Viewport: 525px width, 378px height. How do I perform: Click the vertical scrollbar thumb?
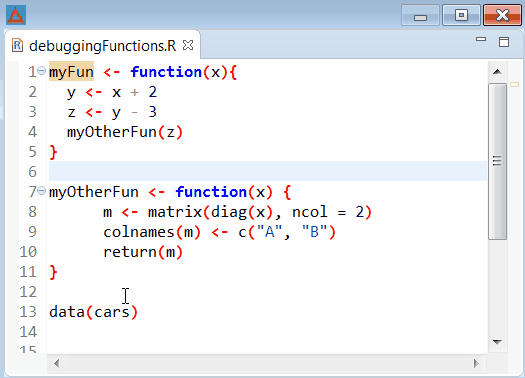(x=498, y=162)
